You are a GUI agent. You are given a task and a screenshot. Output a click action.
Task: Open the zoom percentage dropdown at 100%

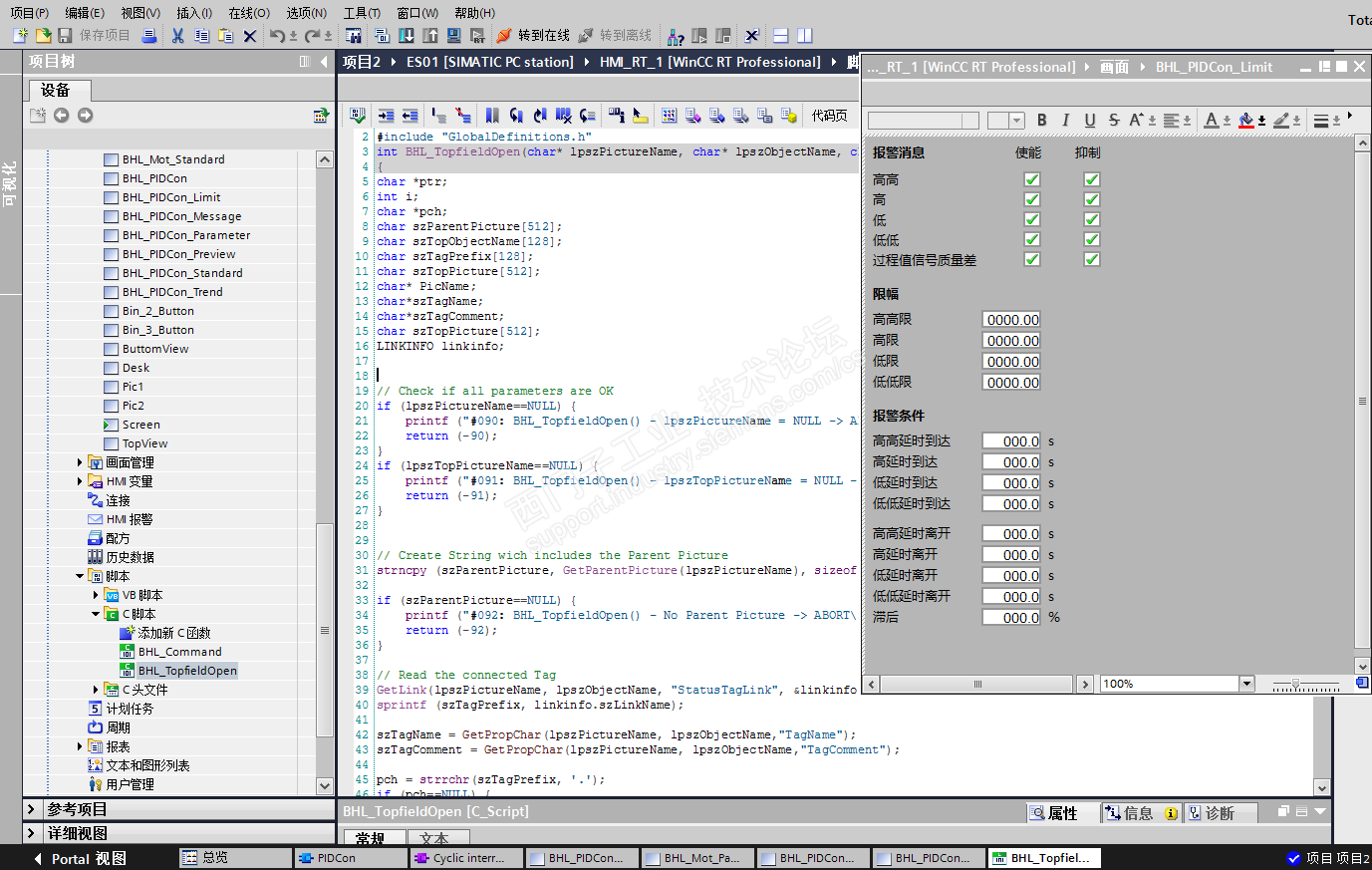click(x=1246, y=684)
